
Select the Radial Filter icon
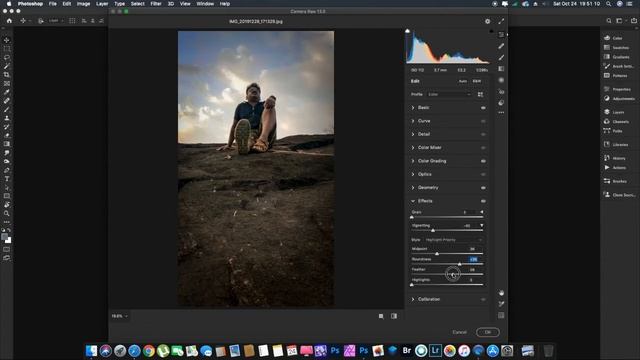pyautogui.click(x=501, y=80)
